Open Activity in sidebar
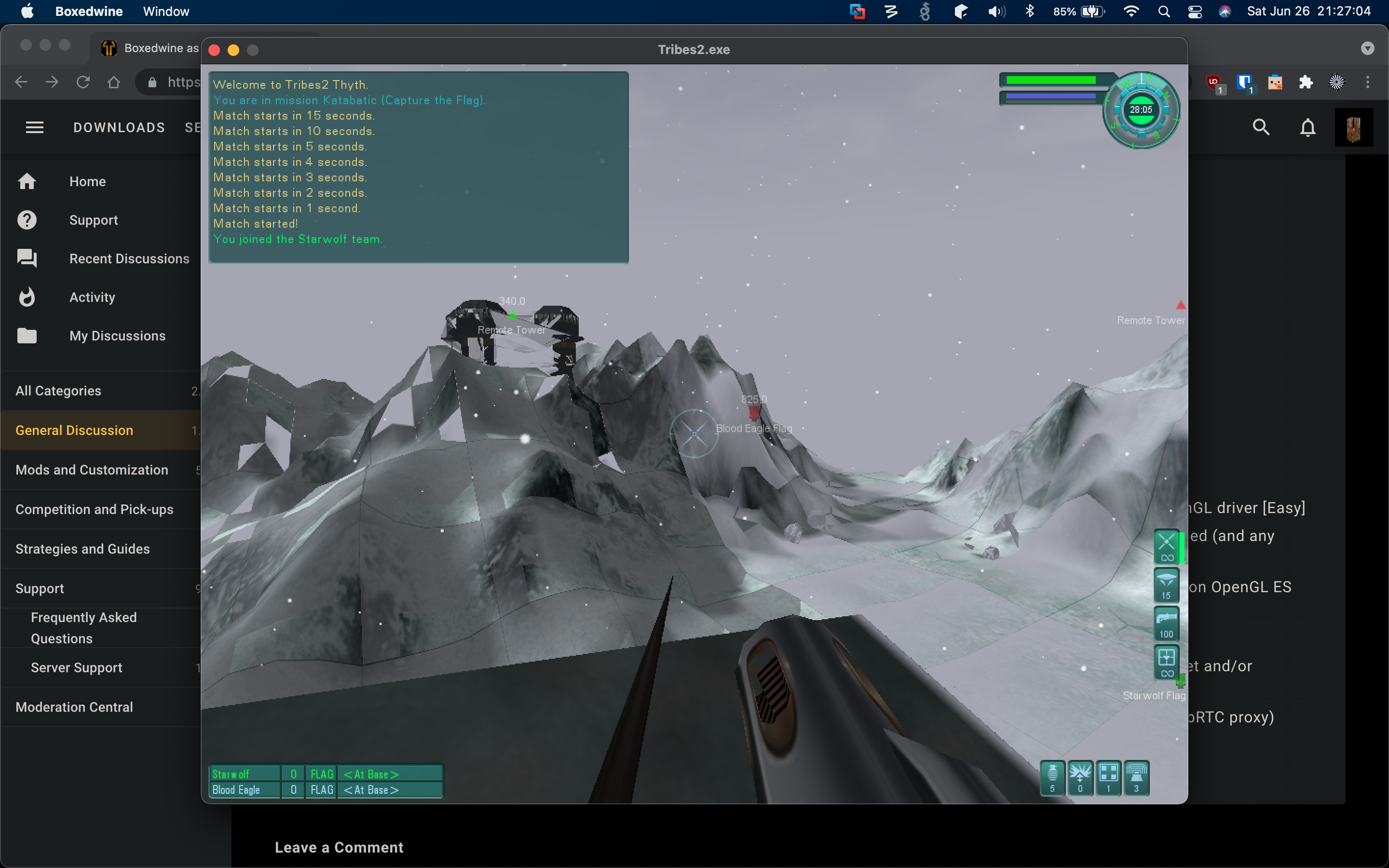 tap(92, 297)
